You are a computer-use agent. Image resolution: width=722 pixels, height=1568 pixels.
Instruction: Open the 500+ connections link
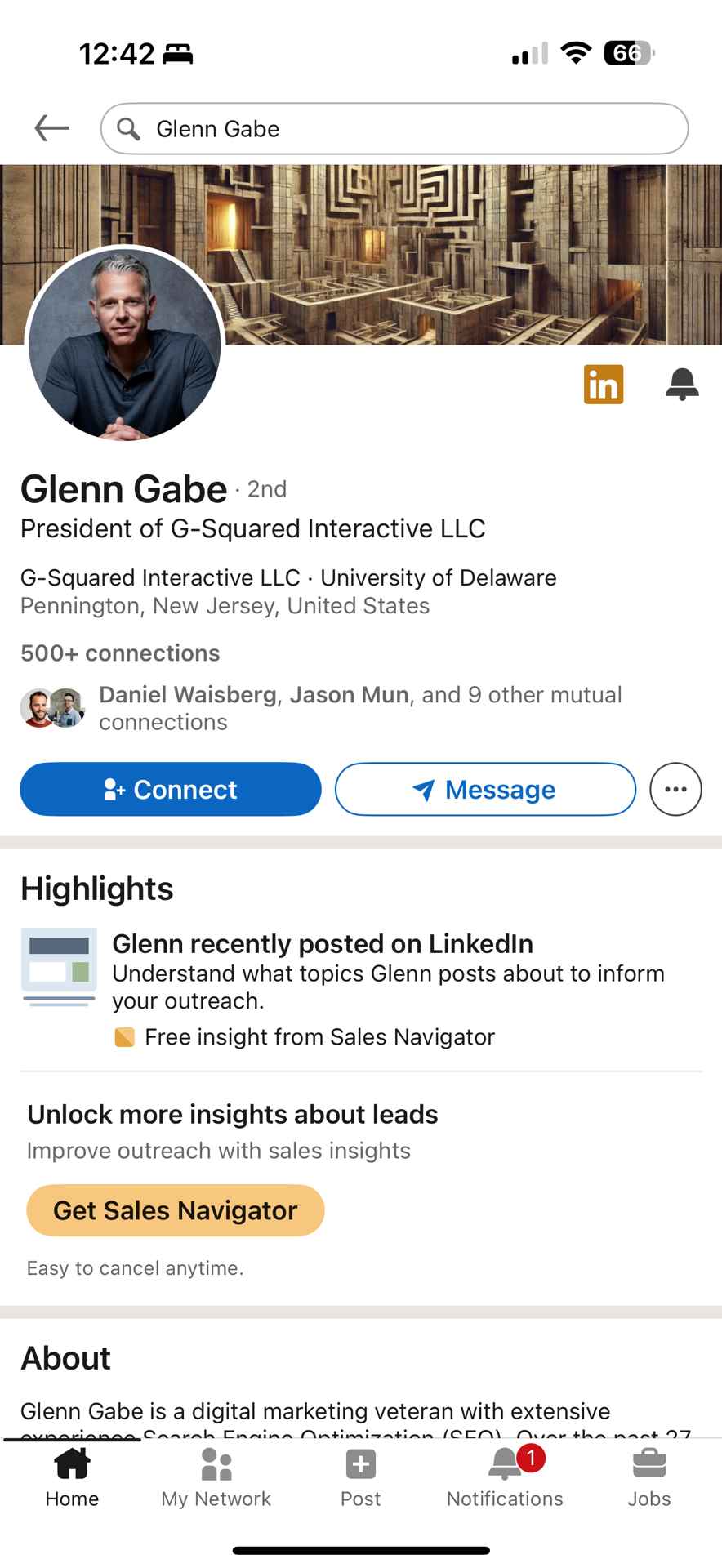(x=120, y=653)
